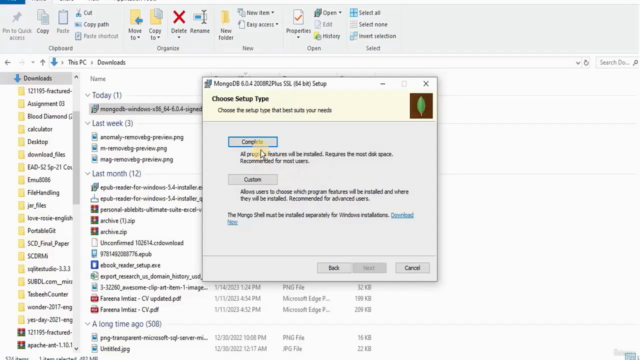This screenshot has height=360, width=640.
Task: Click Select none in the ribbon
Action: (x=369, y=24)
